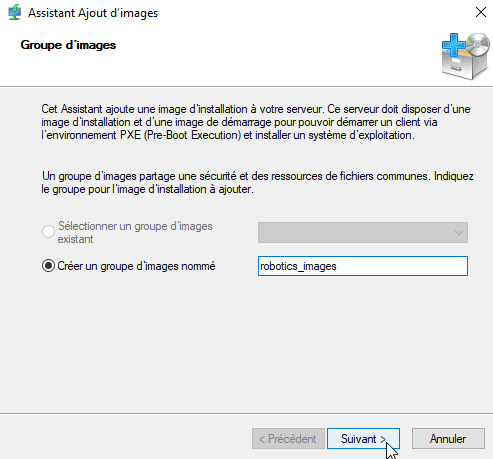Select the 'Créer un groupe d'images nommé' radio button
This screenshot has width=493, height=459.
point(48,266)
